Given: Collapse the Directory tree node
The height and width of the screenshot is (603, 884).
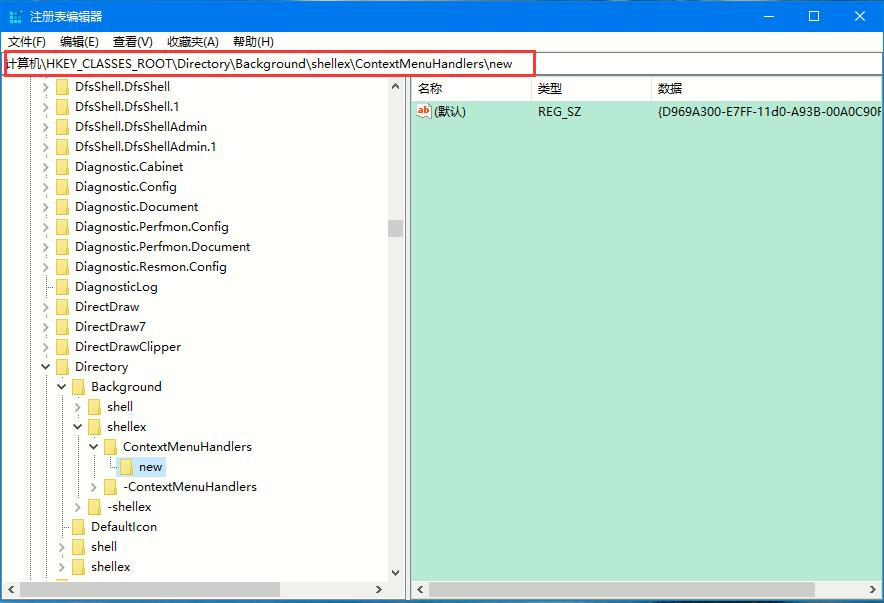Looking at the screenshot, I should click(46, 366).
